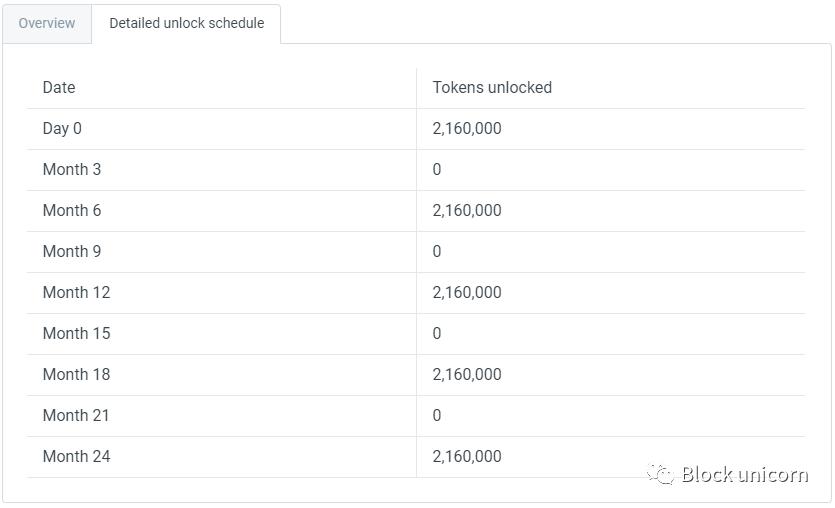Select the Month 24 date cell
The height and width of the screenshot is (508, 835).
pos(76,457)
